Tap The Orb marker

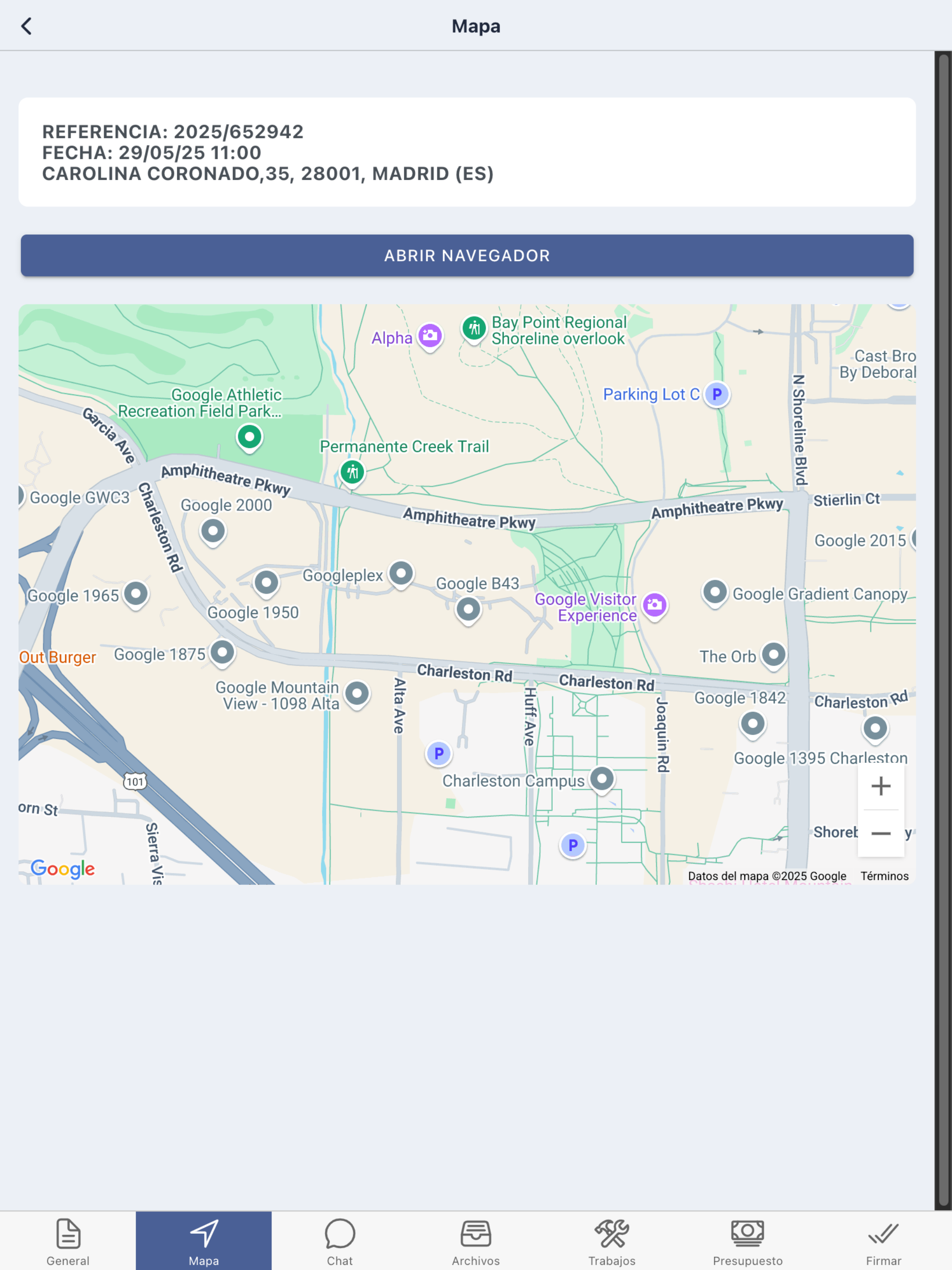(x=773, y=655)
